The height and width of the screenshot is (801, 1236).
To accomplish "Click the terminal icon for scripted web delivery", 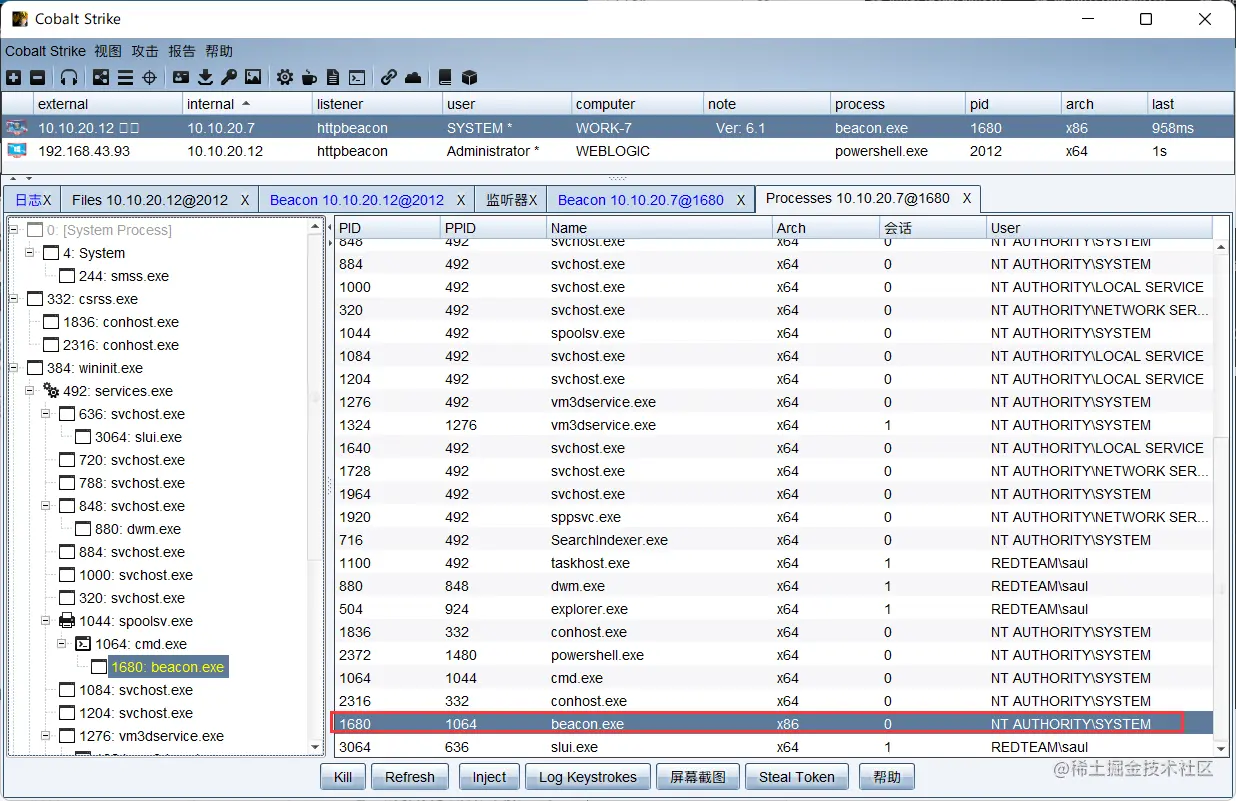I will 357,77.
